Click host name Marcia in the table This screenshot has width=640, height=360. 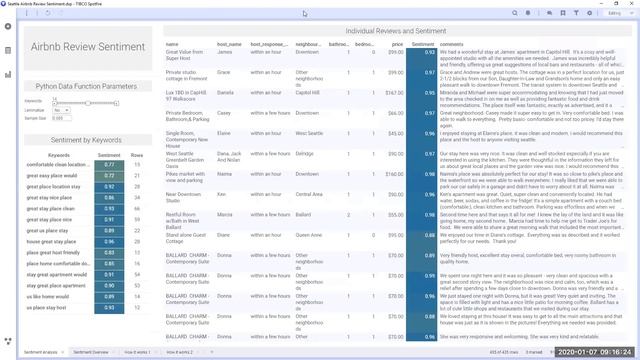tap(224, 215)
